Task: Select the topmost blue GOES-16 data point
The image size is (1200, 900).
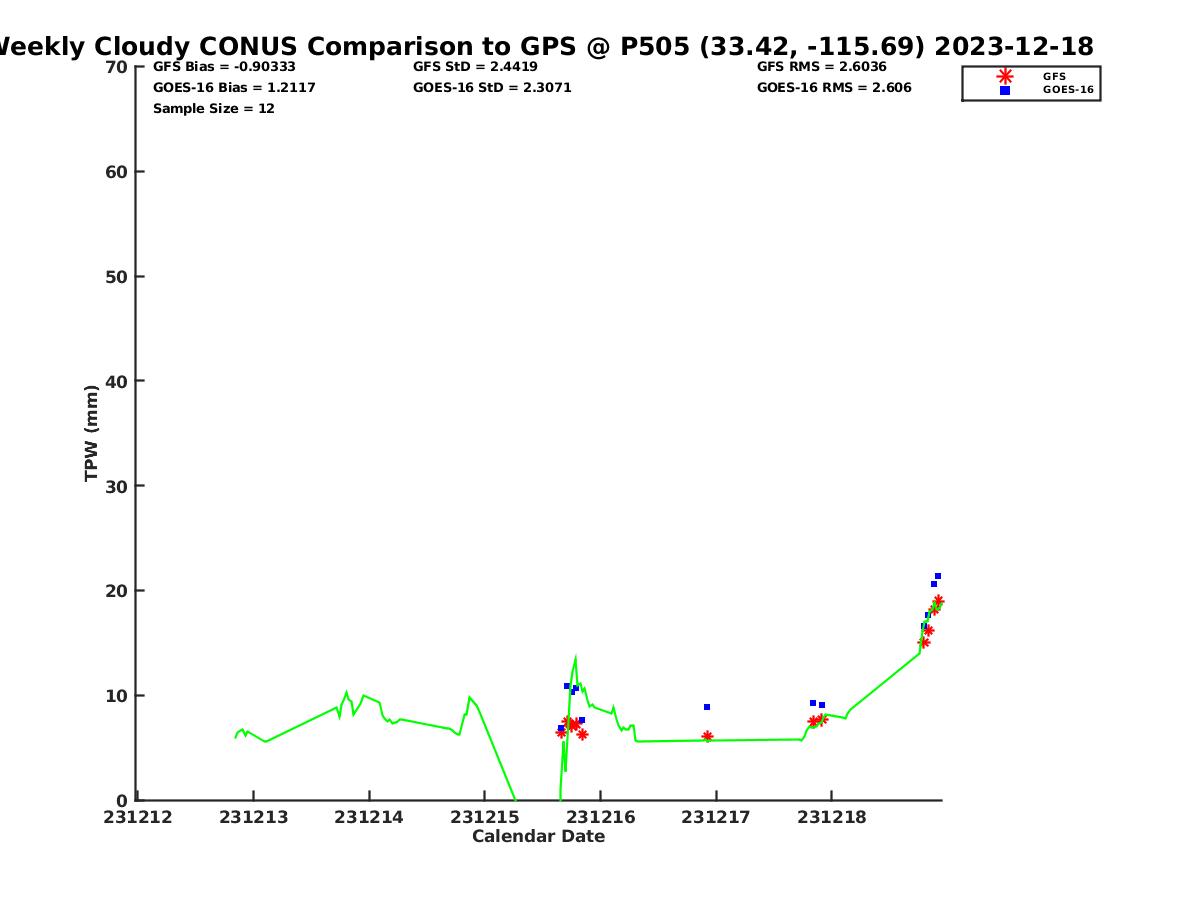Action: click(938, 576)
